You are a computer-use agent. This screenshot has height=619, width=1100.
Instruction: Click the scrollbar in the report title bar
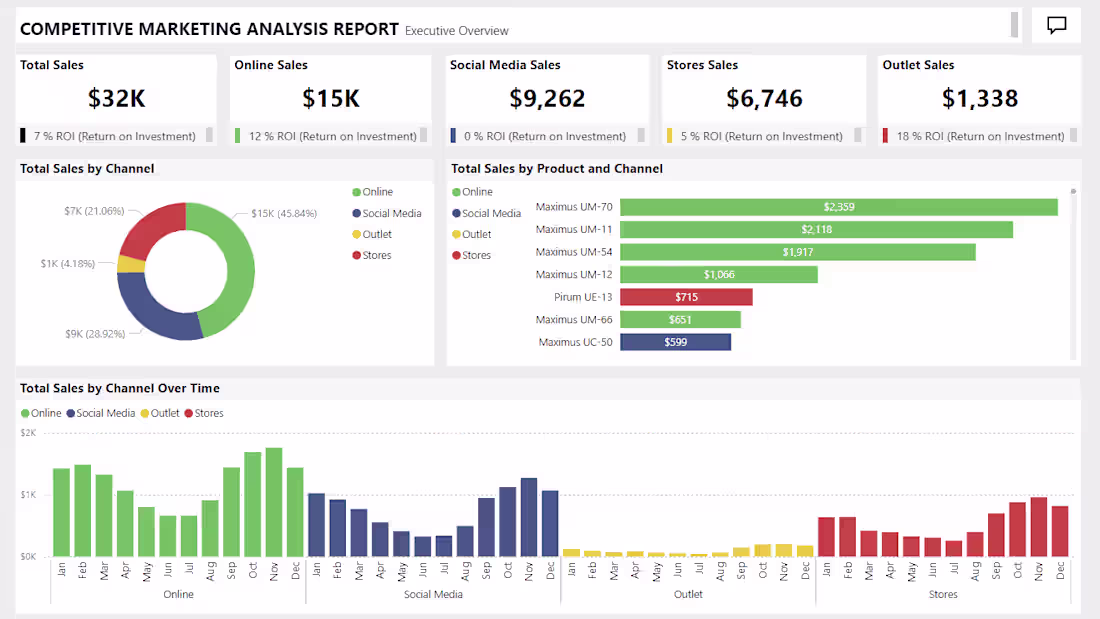[1012, 26]
